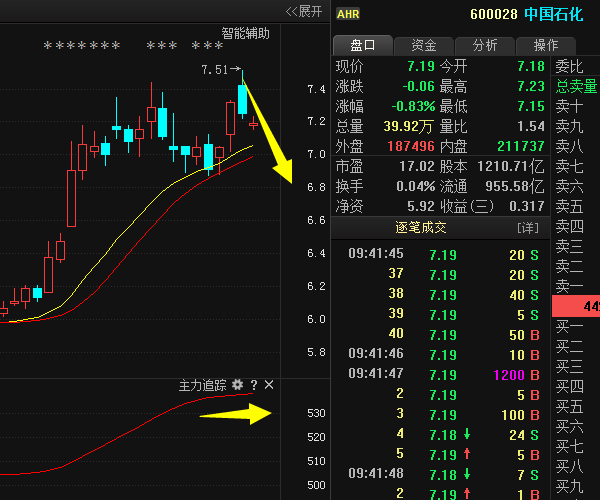Screen dimensions: 600x500
Task: Select the 卖十 order row
Action: tap(576, 106)
